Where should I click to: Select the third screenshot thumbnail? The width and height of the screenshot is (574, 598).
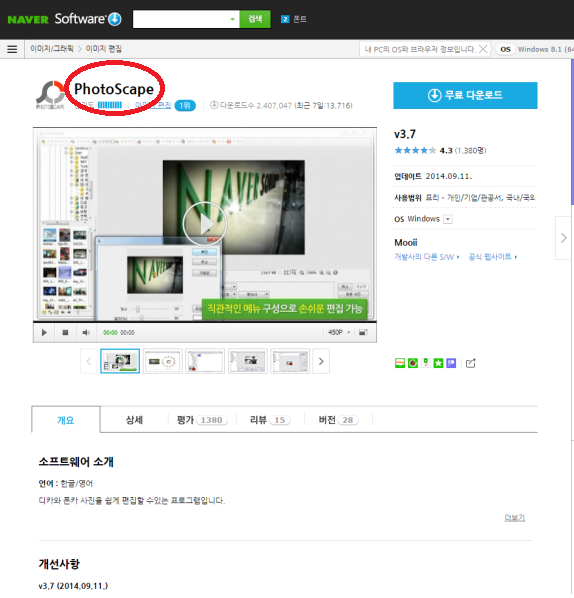tap(205, 361)
